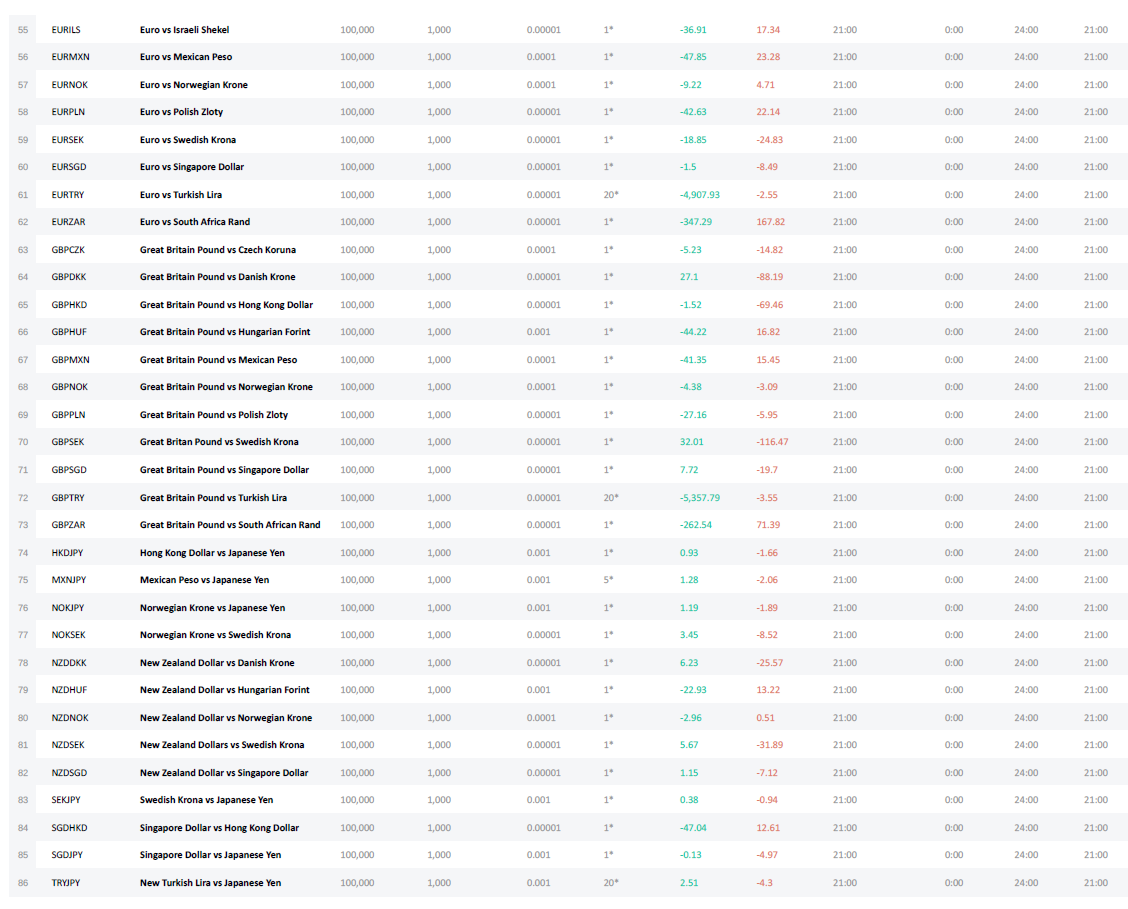Viewport: 1128px width, 909px height.
Task: Click 'Euro vs South Africa Rand' description
Action: click(x=195, y=222)
